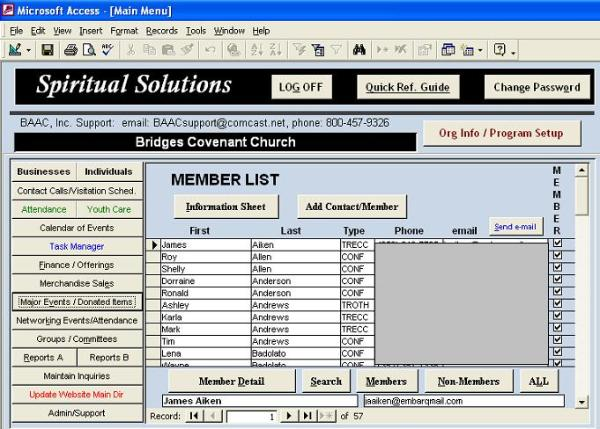Click the record number input field

pos(252,416)
